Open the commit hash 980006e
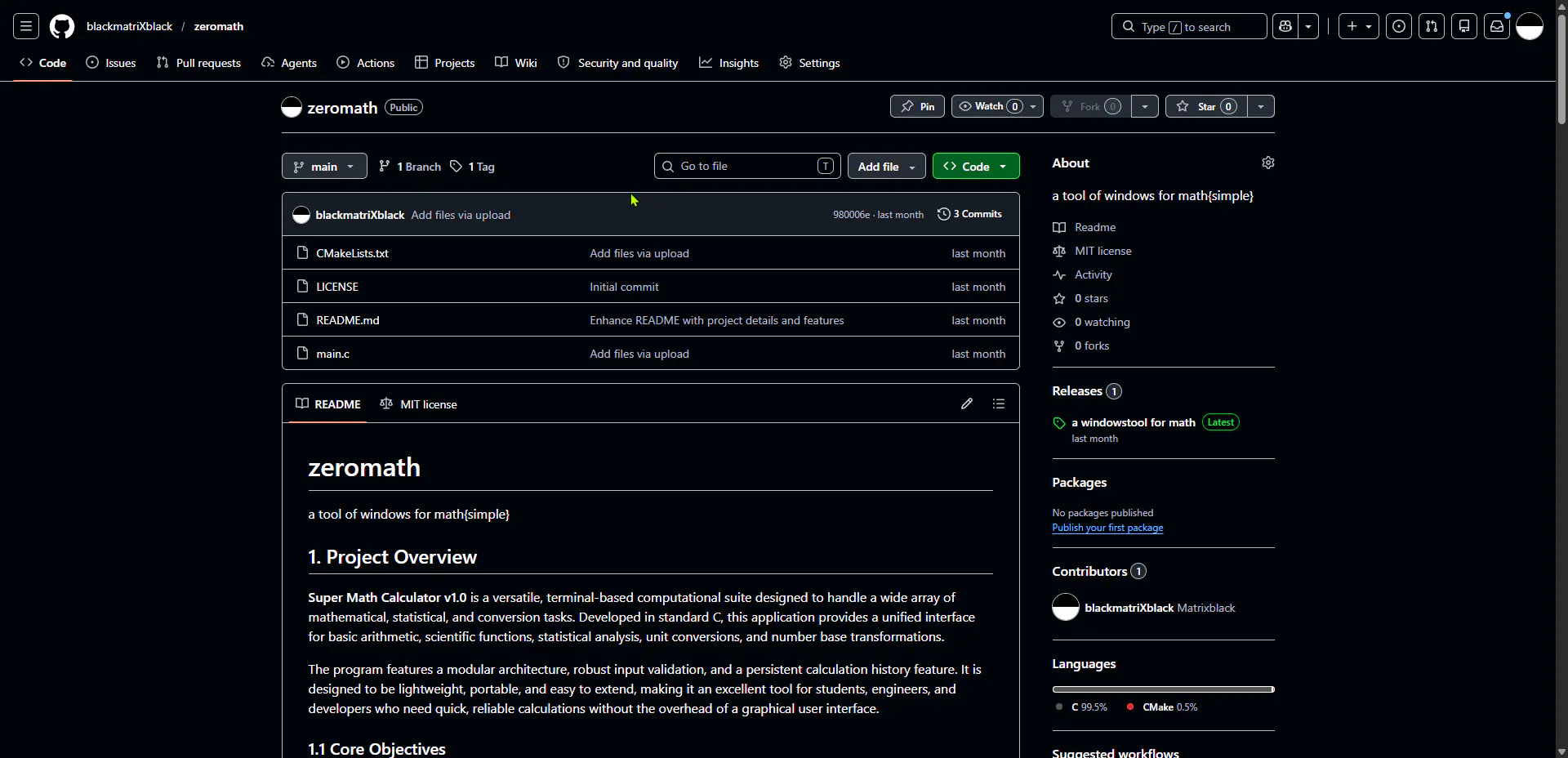 851,215
